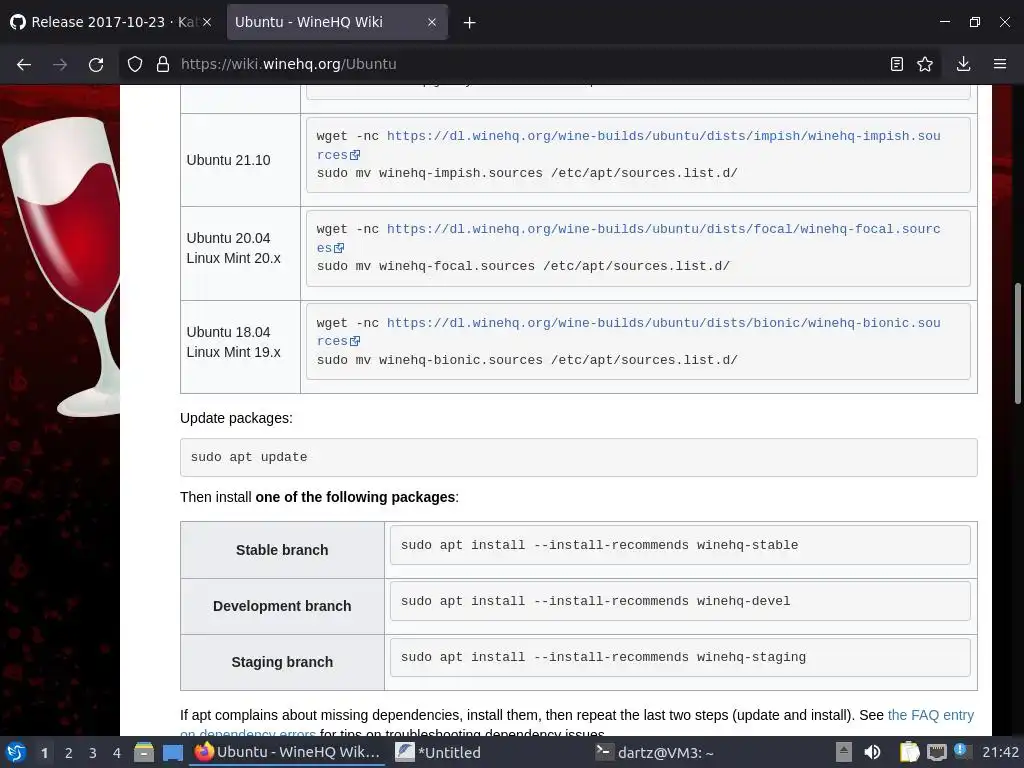Click the 'Staging branch' table header
This screenshot has width=1024, height=768.
coord(282,662)
